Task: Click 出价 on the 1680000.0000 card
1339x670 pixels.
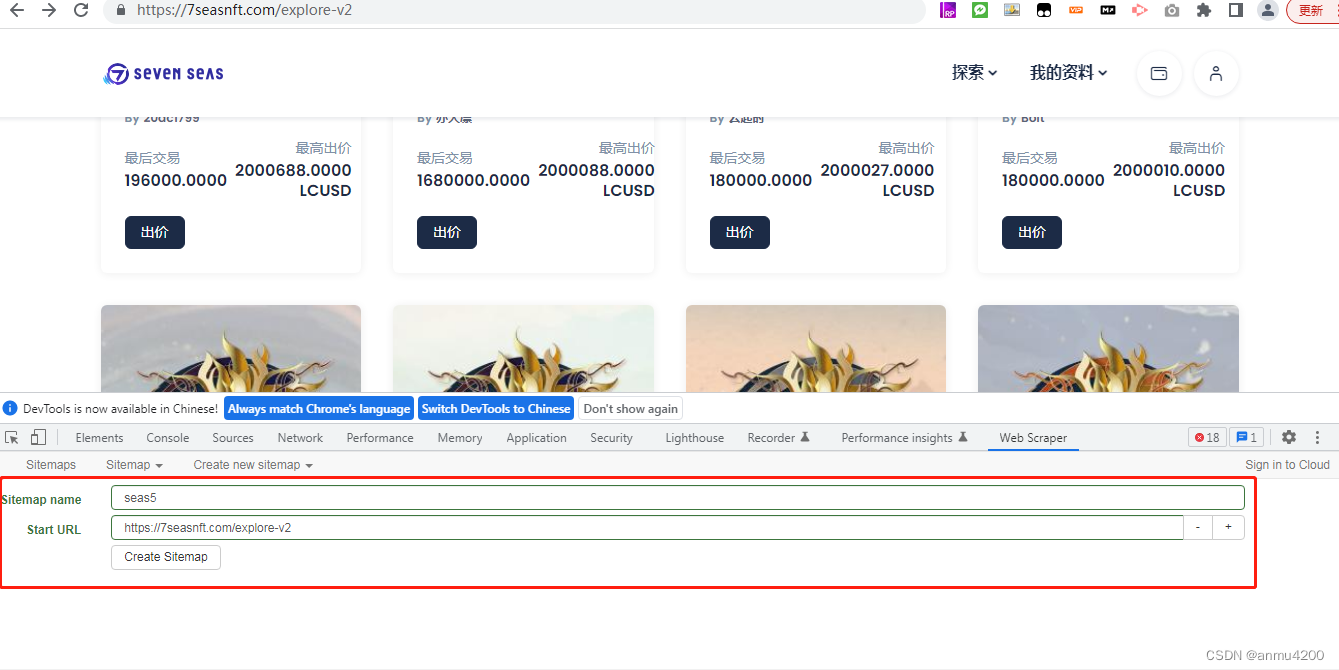Action: click(x=447, y=232)
